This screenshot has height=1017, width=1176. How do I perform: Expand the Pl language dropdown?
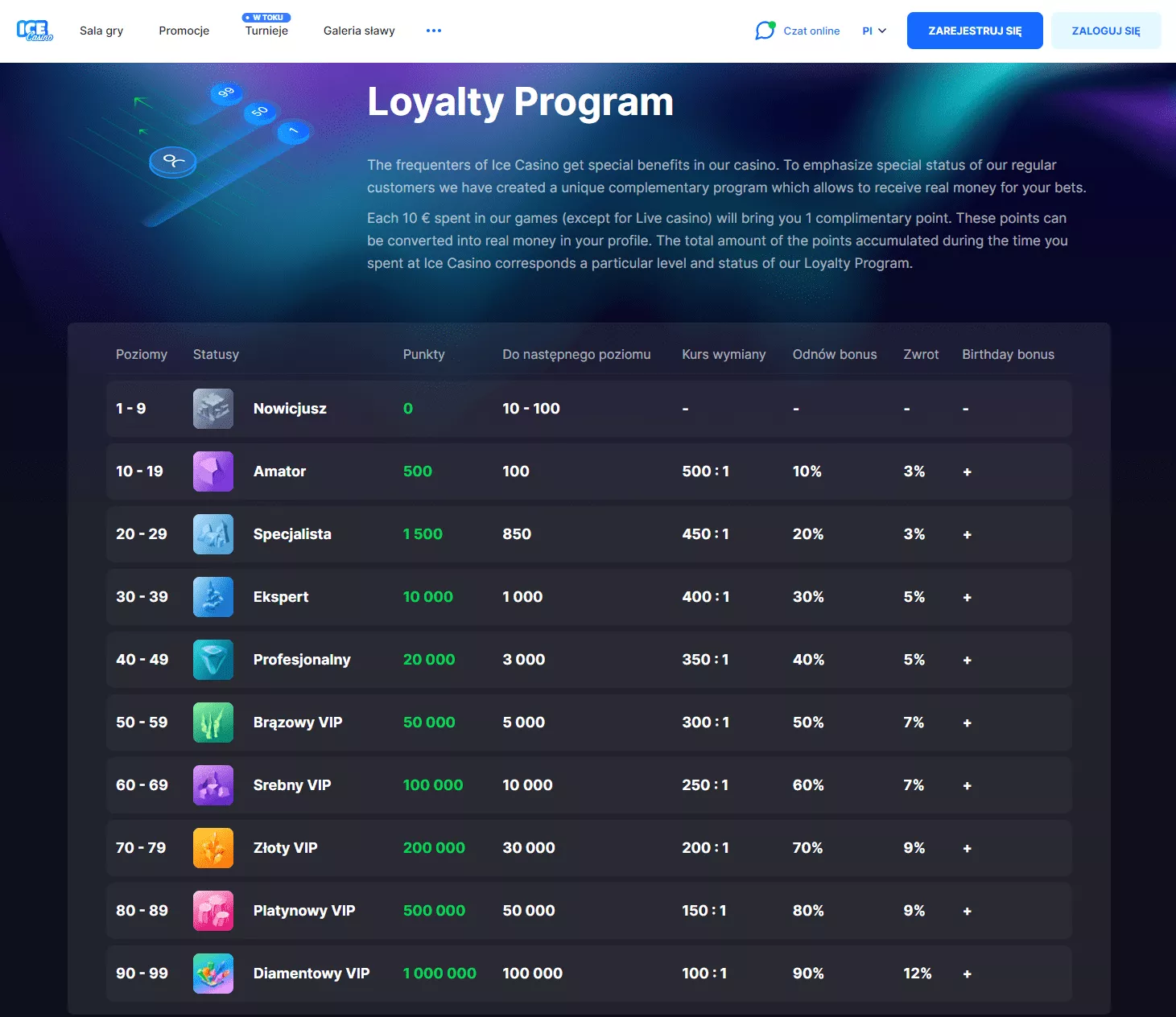pyautogui.click(x=874, y=31)
